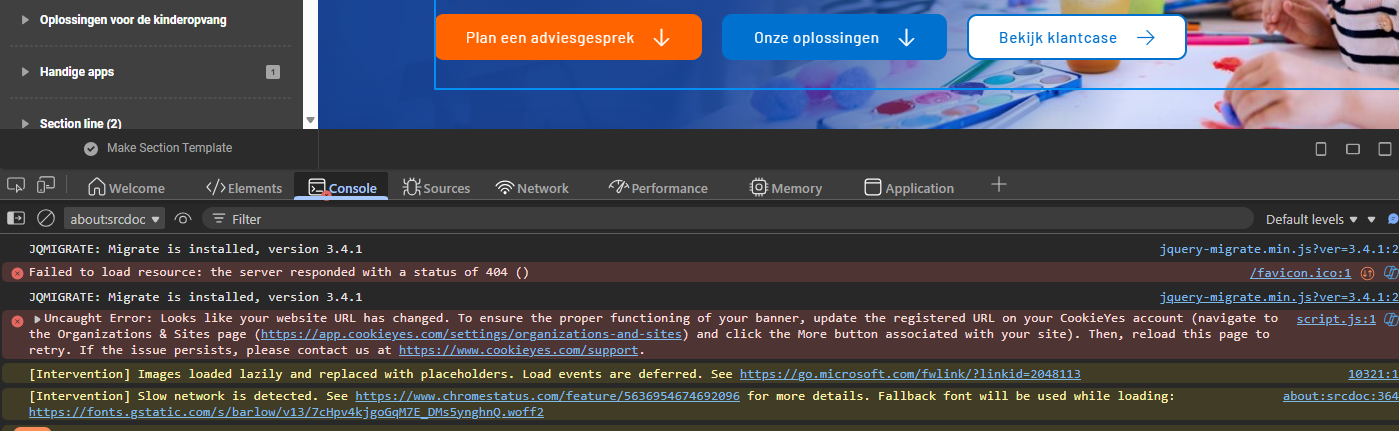Switch preview to tablet view icon
The width and height of the screenshot is (1399, 431).
click(1352, 149)
